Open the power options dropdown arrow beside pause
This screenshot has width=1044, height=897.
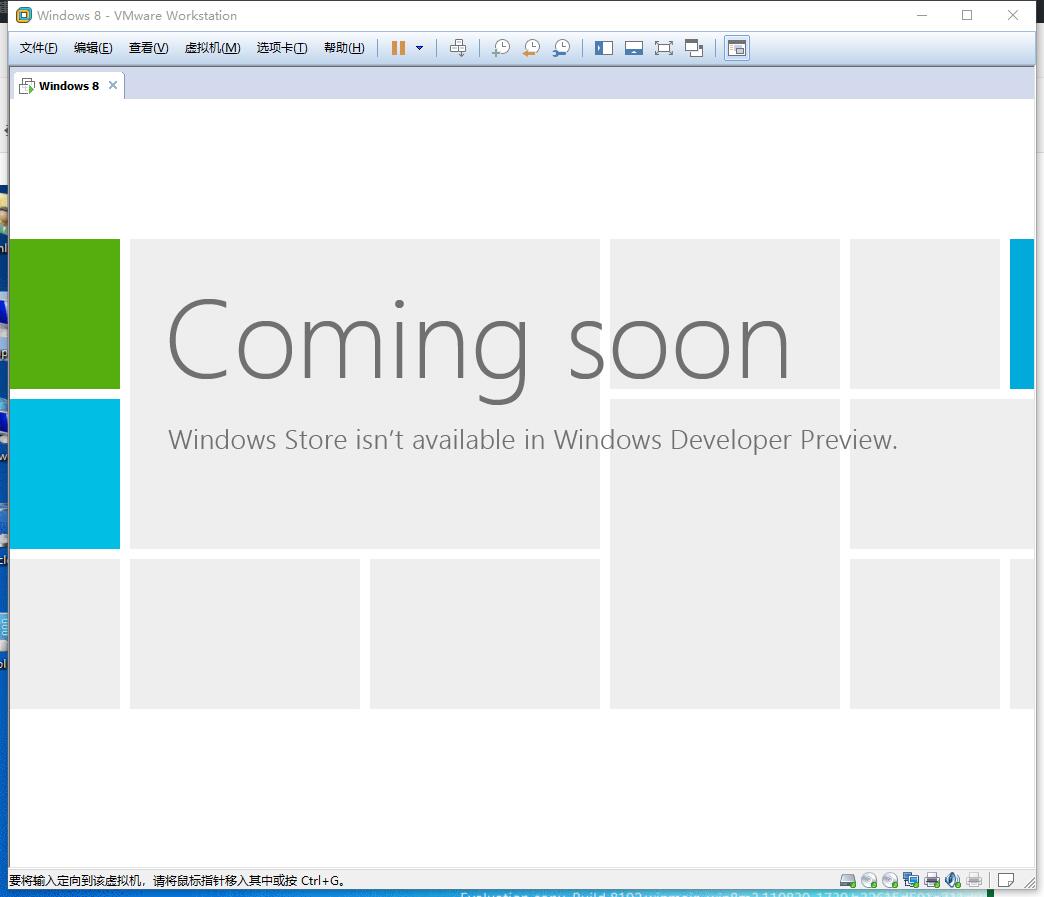419,48
